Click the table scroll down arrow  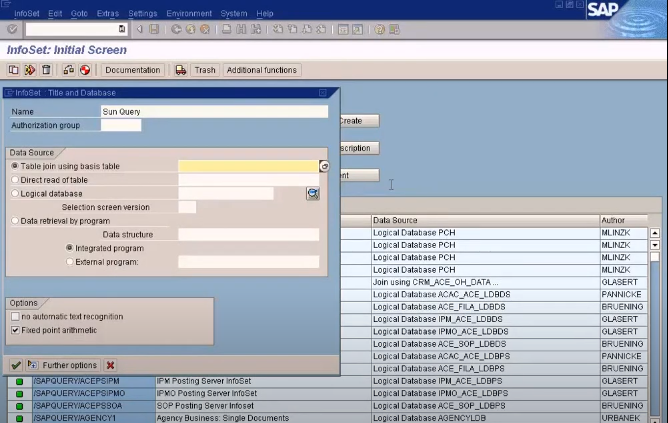click(x=655, y=245)
